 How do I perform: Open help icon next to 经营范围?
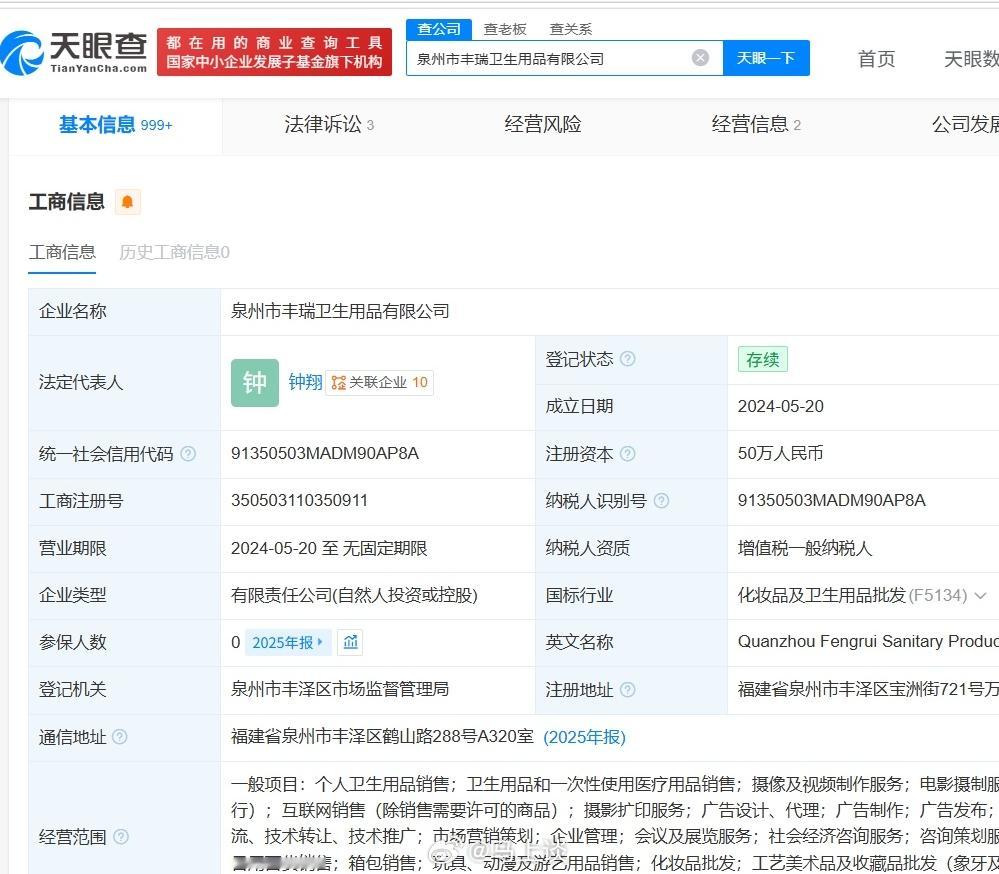click(x=120, y=836)
